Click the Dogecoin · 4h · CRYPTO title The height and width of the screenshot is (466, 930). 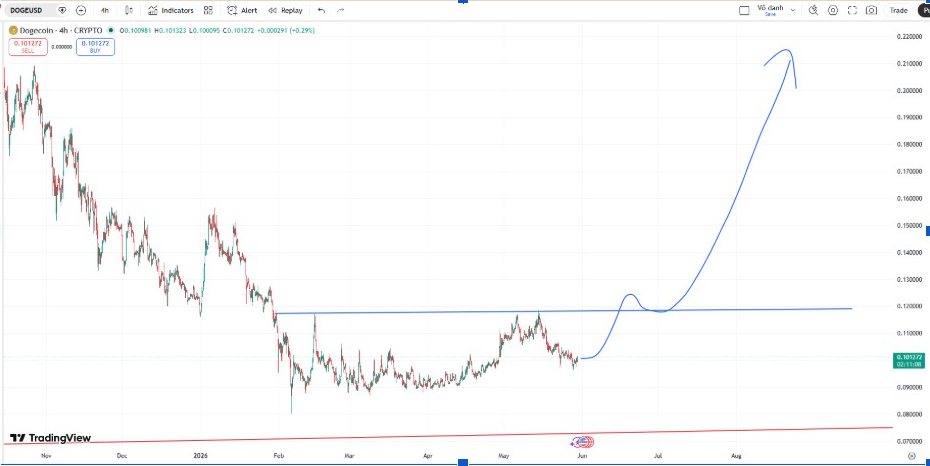click(x=61, y=30)
